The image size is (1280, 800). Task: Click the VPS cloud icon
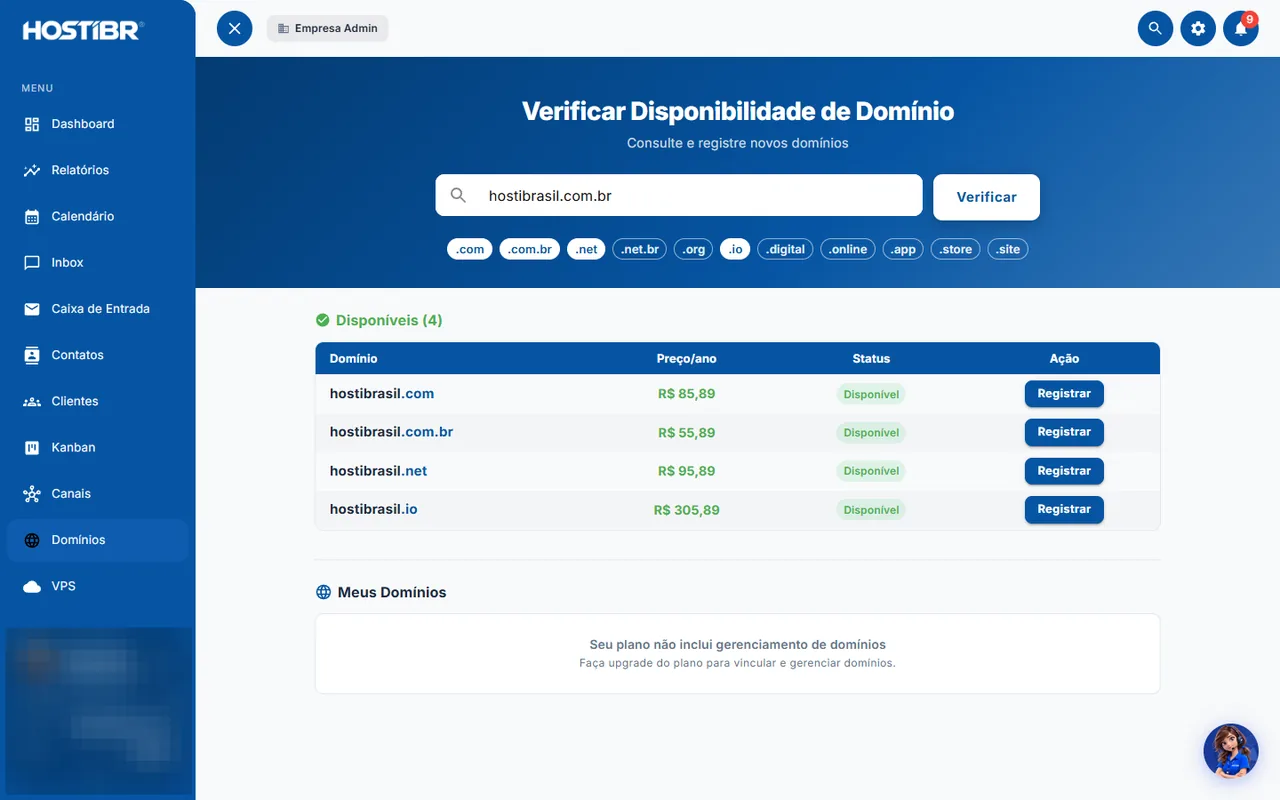coord(32,586)
